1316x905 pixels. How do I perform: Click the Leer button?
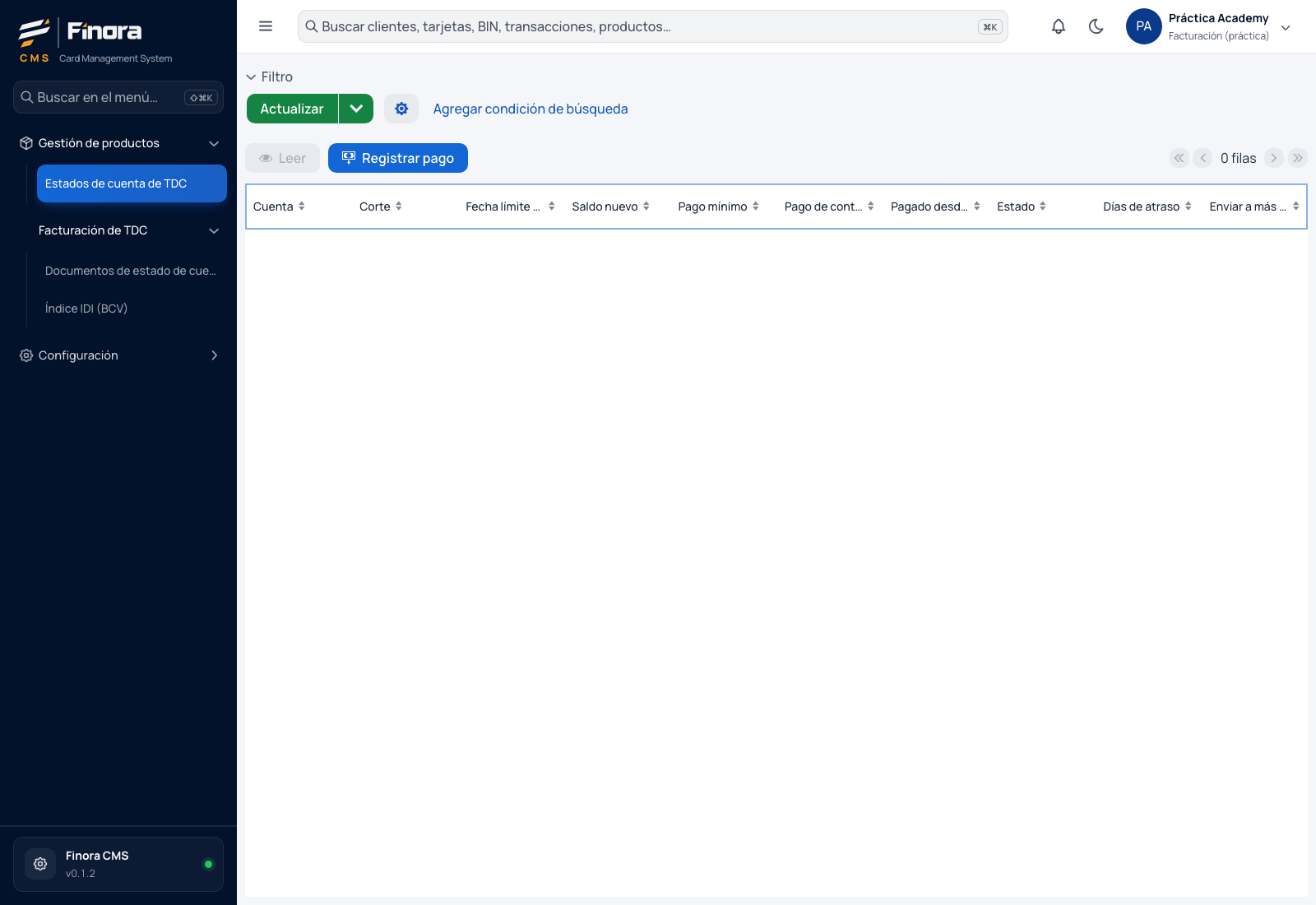point(282,158)
